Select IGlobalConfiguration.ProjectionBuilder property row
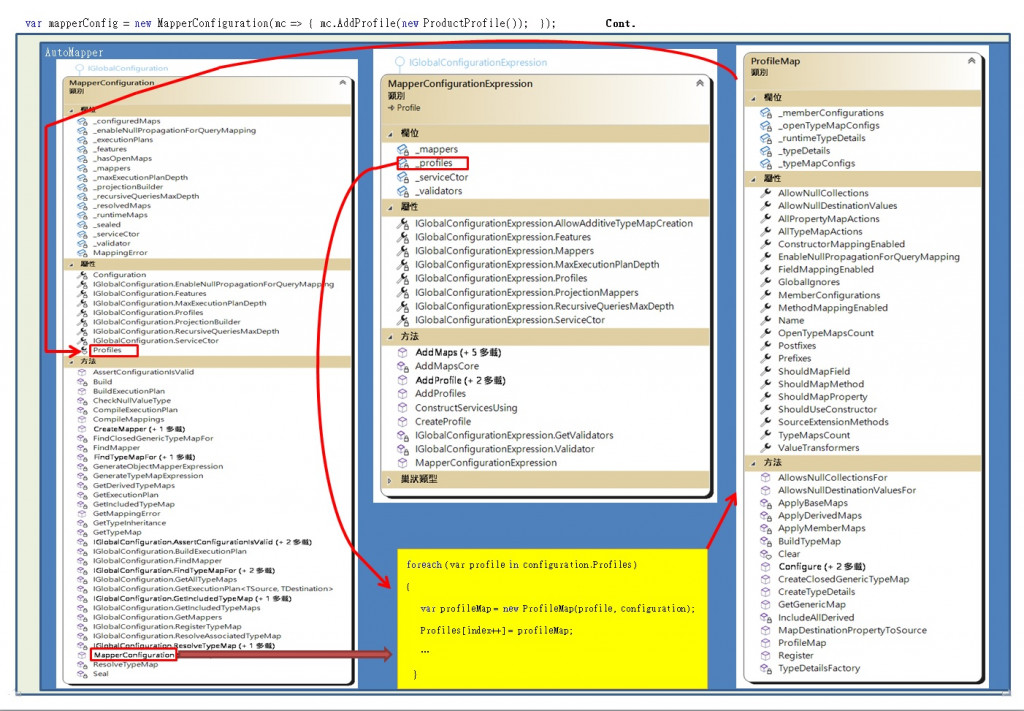This screenshot has height=711, width=1024. tap(167, 322)
